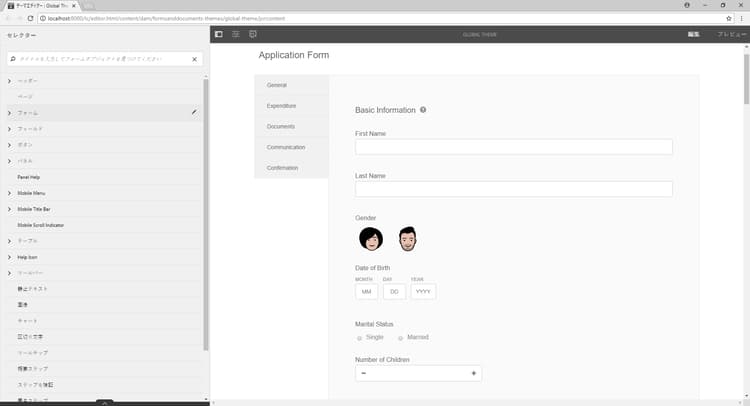Click the MM month field
Screen dimensions: 750x406
coord(366,291)
